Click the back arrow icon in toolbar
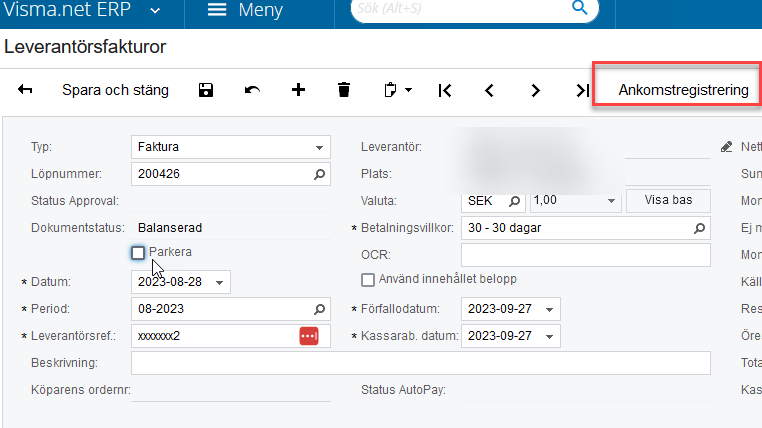 click(x=25, y=90)
